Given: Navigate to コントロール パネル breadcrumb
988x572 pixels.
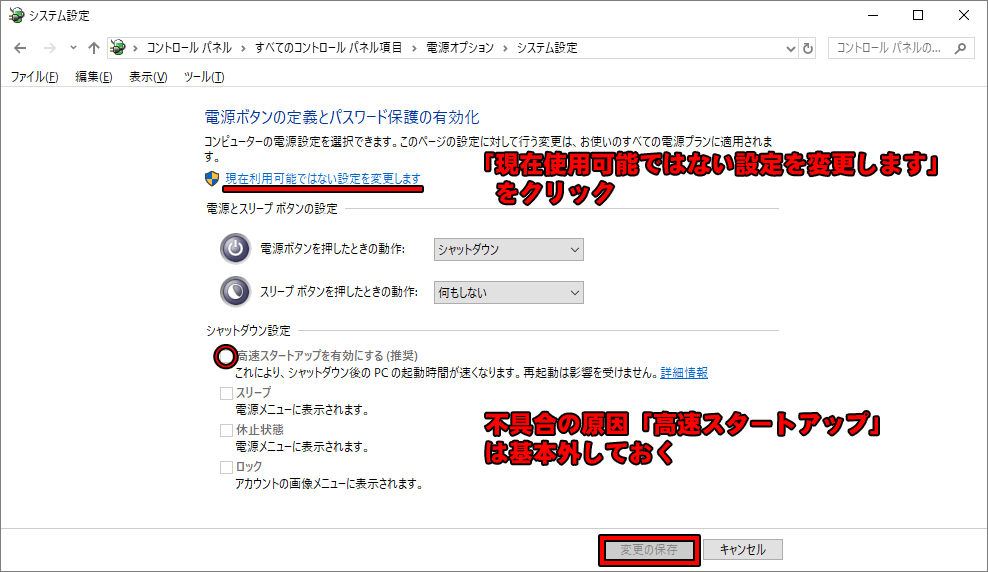Looking at the screenshot, I should point(189,48).
